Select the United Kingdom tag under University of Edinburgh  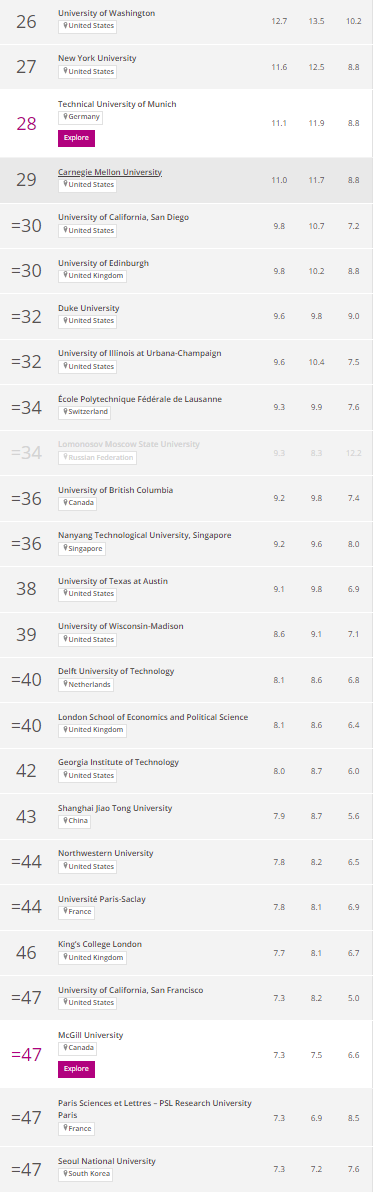93,276
